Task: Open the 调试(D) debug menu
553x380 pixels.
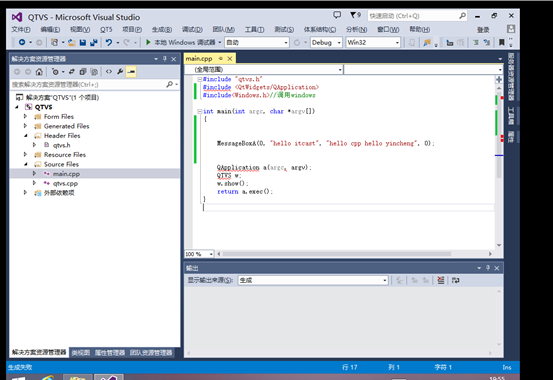Action: click(192, 29)
